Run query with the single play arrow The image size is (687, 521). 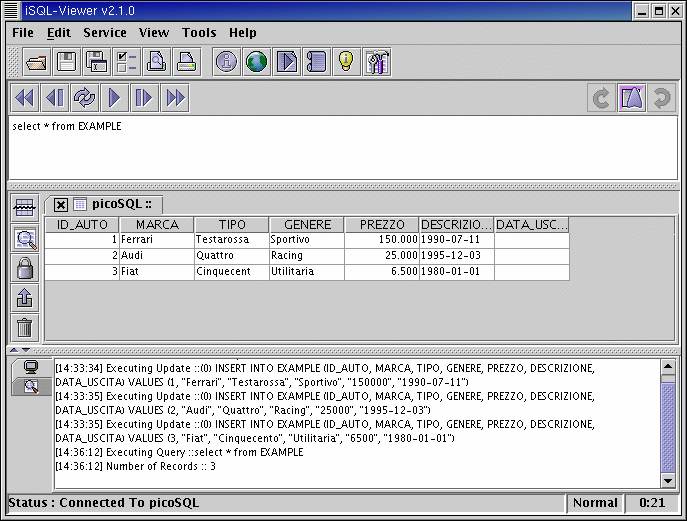115,98
